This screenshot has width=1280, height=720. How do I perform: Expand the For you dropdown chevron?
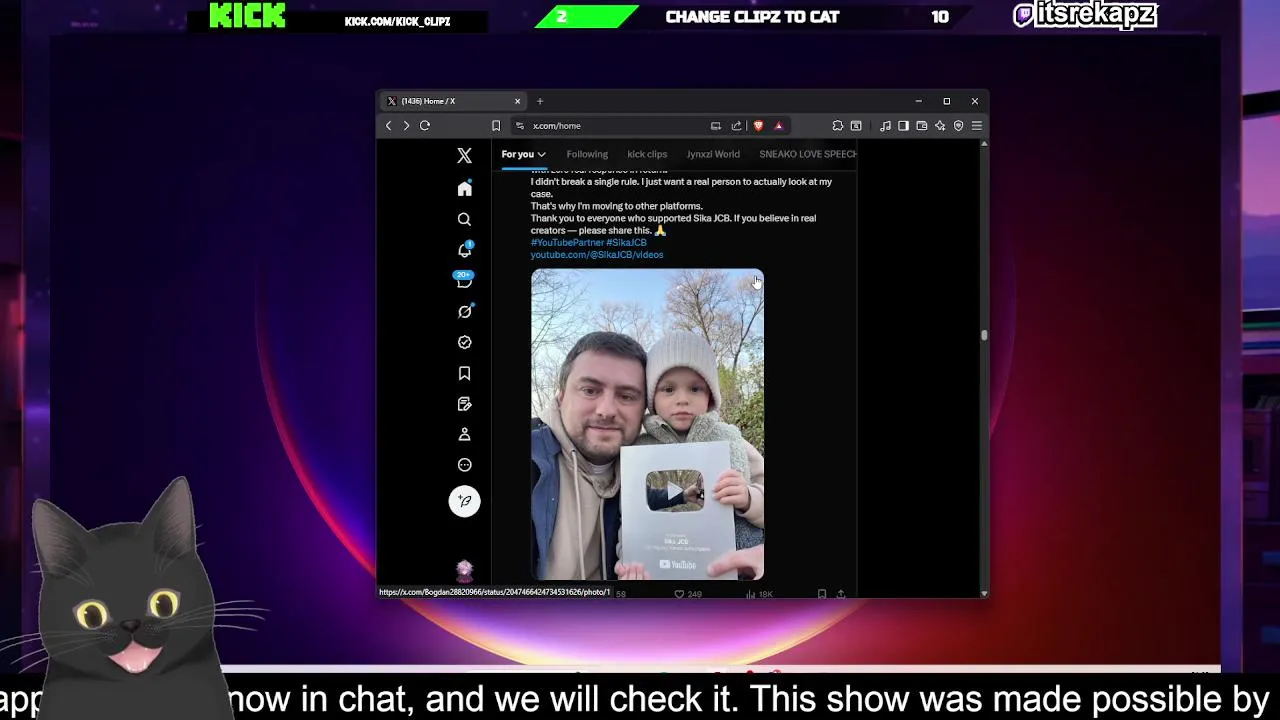tap(541, 154)
